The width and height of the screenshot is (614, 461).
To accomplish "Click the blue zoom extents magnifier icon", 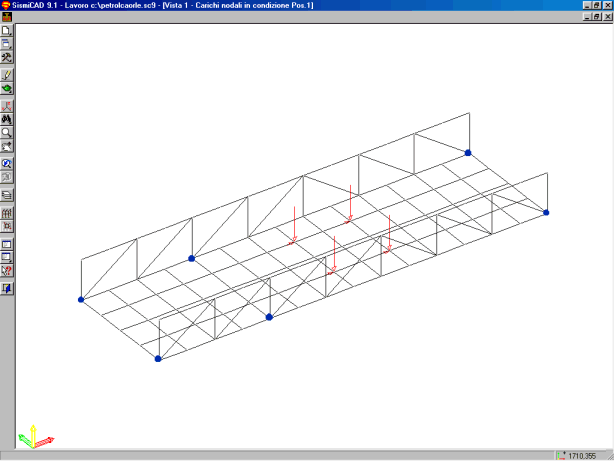I will coord(7,164).
